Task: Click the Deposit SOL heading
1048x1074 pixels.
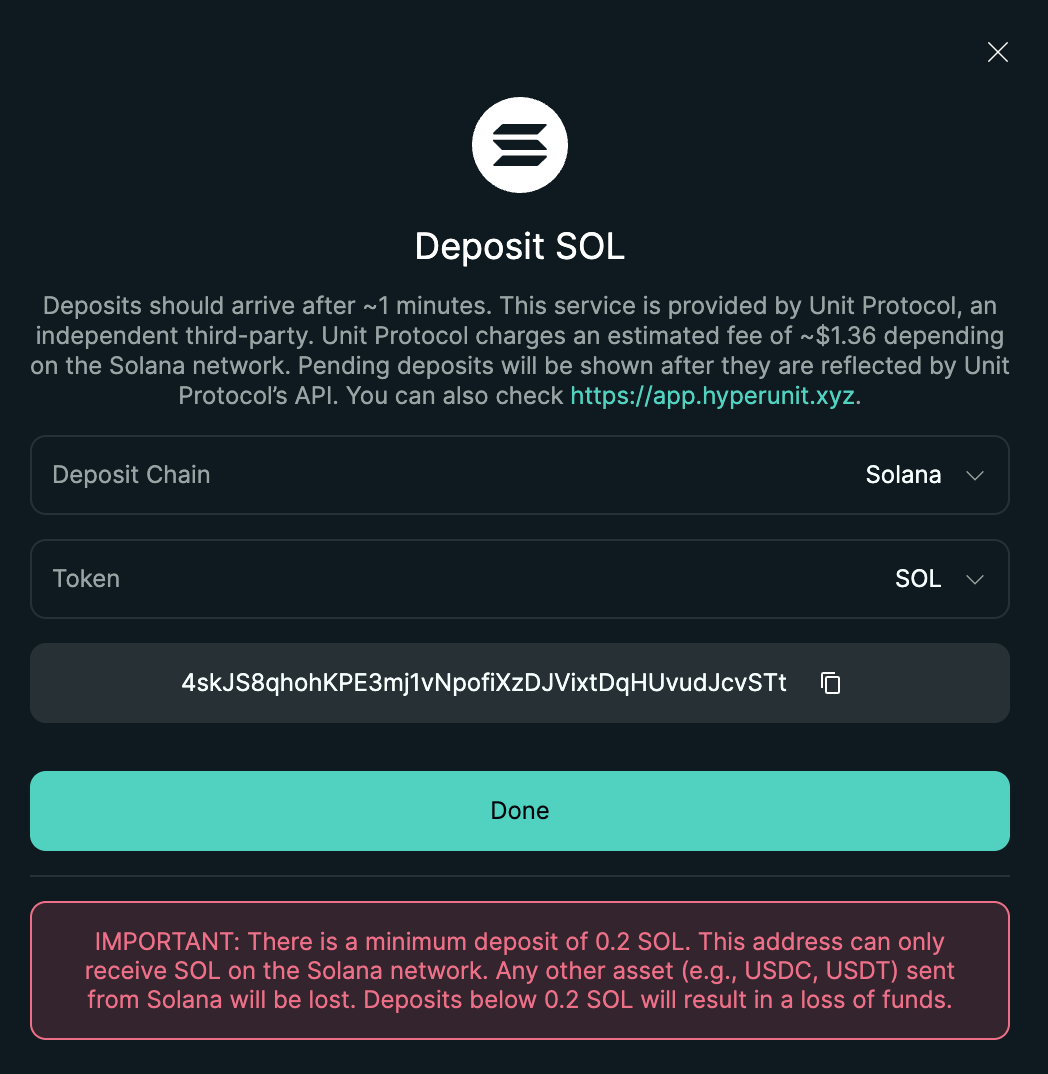Action: point(520,246)
